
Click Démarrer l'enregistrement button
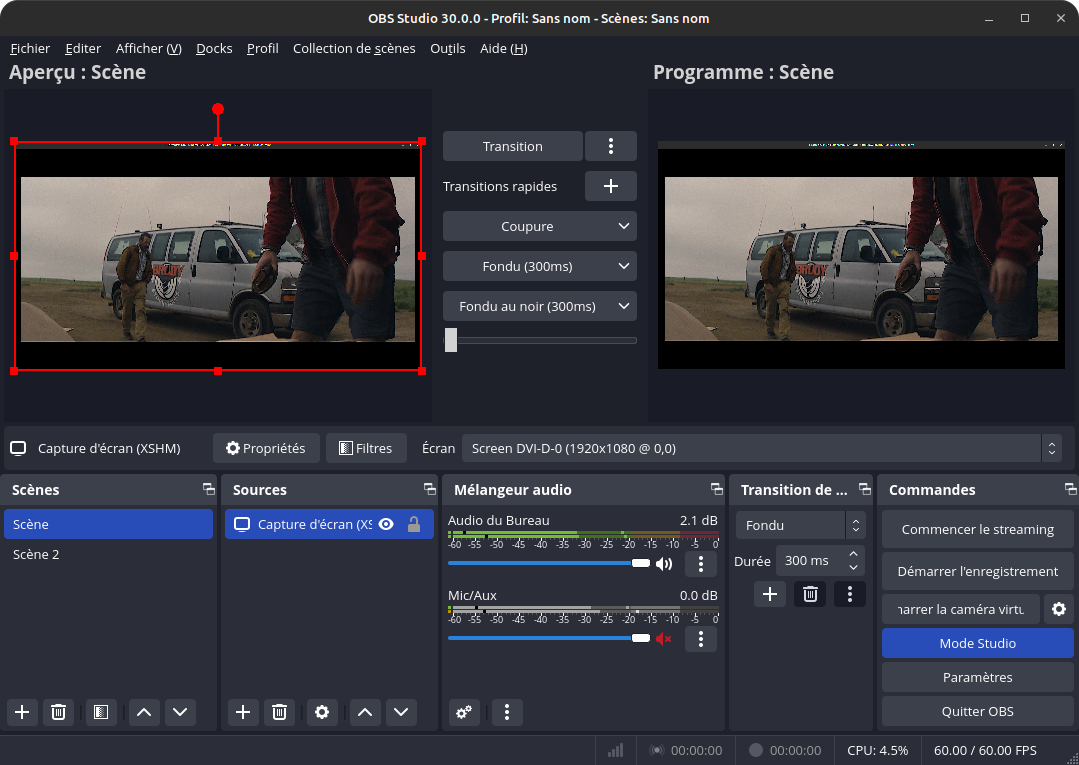tap(977, 571)
